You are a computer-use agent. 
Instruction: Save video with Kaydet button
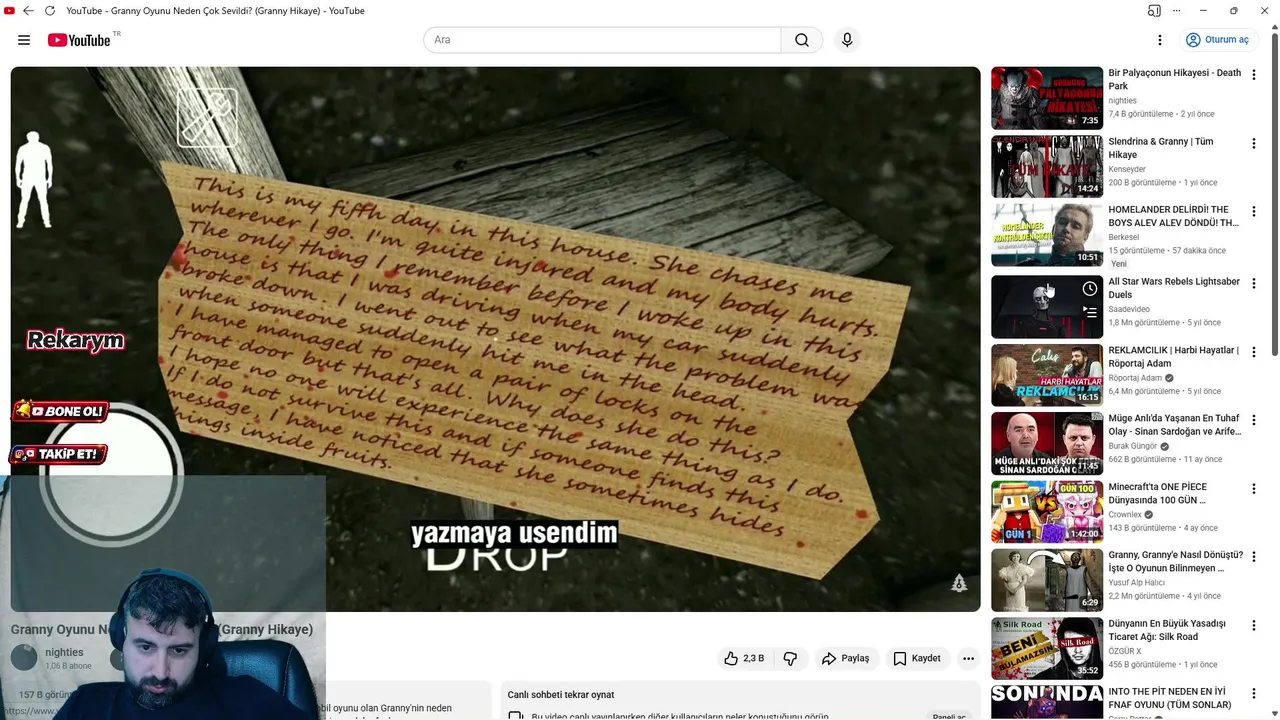[916, 658]
